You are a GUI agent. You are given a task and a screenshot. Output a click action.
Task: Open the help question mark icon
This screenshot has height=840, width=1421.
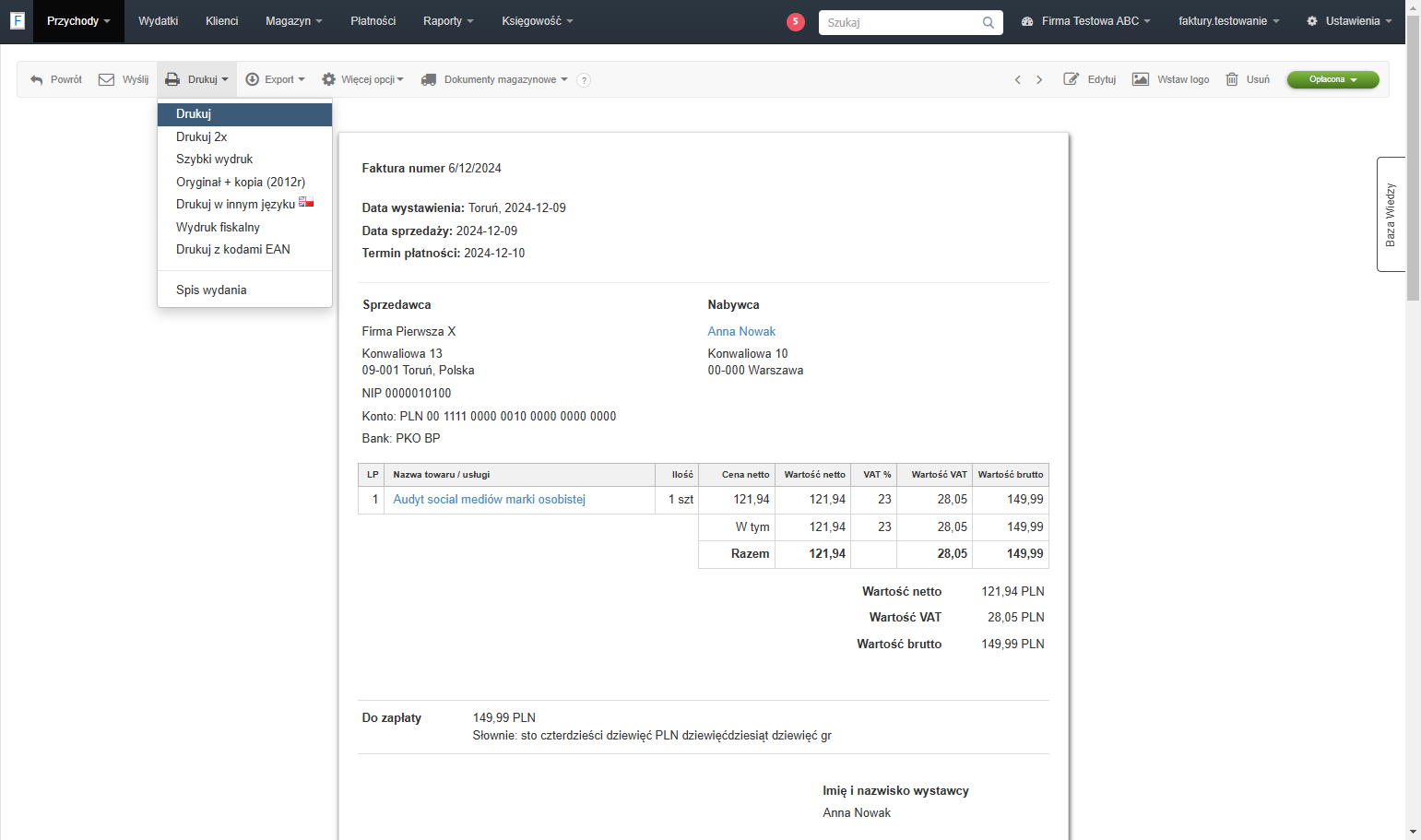(x=584, y=80)
